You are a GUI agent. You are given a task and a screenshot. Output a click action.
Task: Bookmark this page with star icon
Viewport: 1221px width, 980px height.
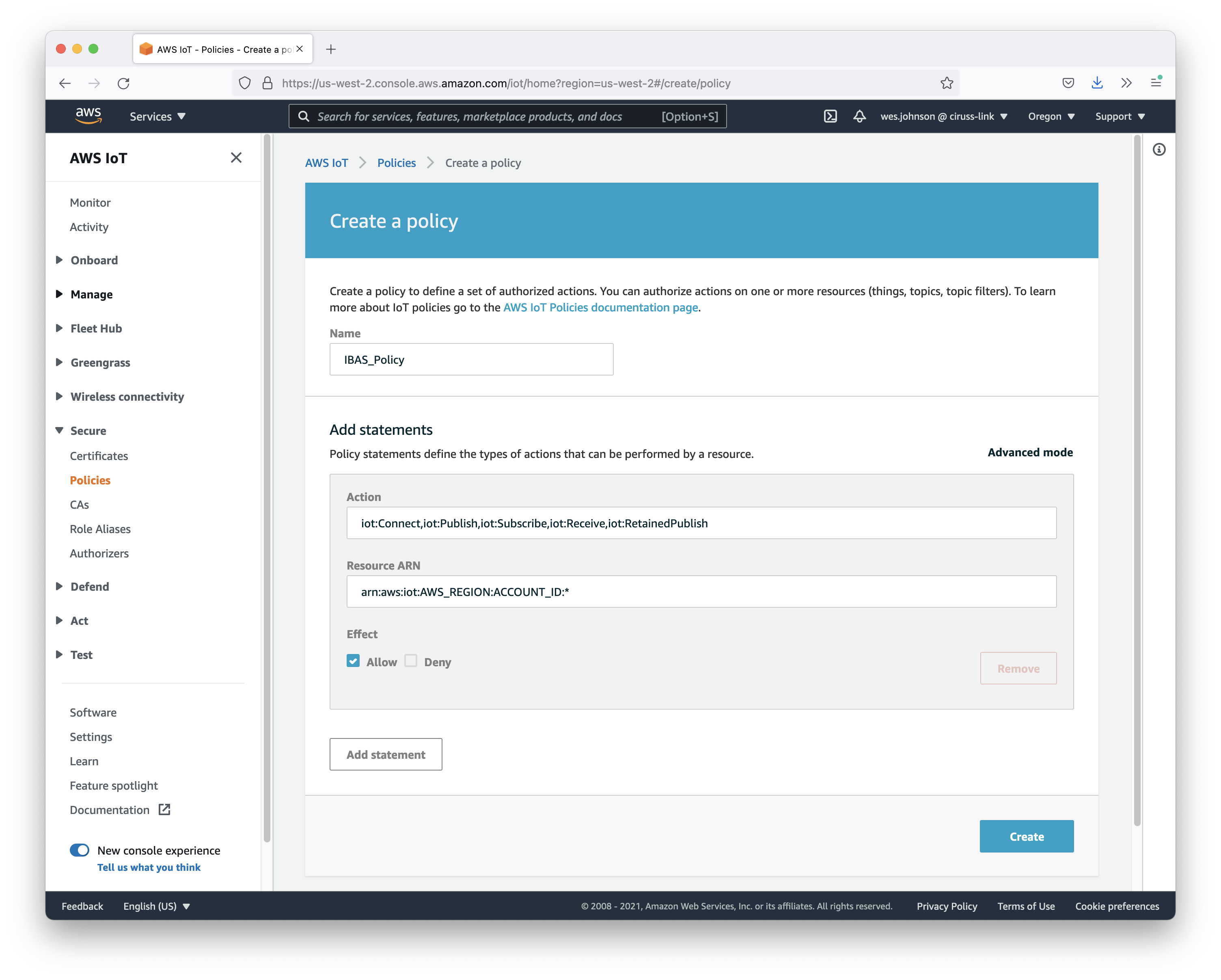pos(946,83)
